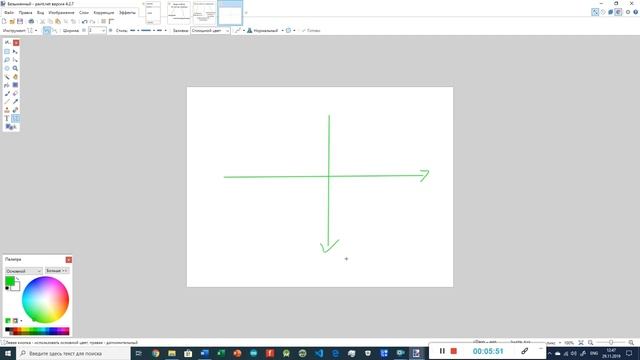The height and width of the screenshot is (360, 640).
Task: Select the Move Selected Pixels tool
Action: coord(15,52)
